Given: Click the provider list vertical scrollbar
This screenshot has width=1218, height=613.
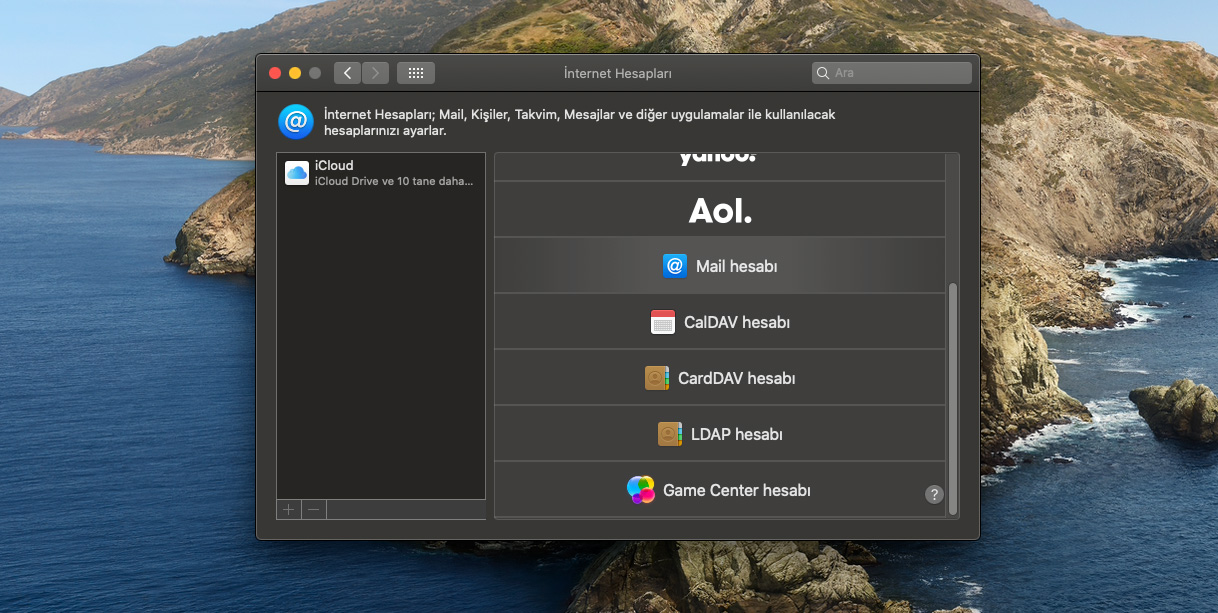Looking at the screenshot, I should (x=953, y=398).
